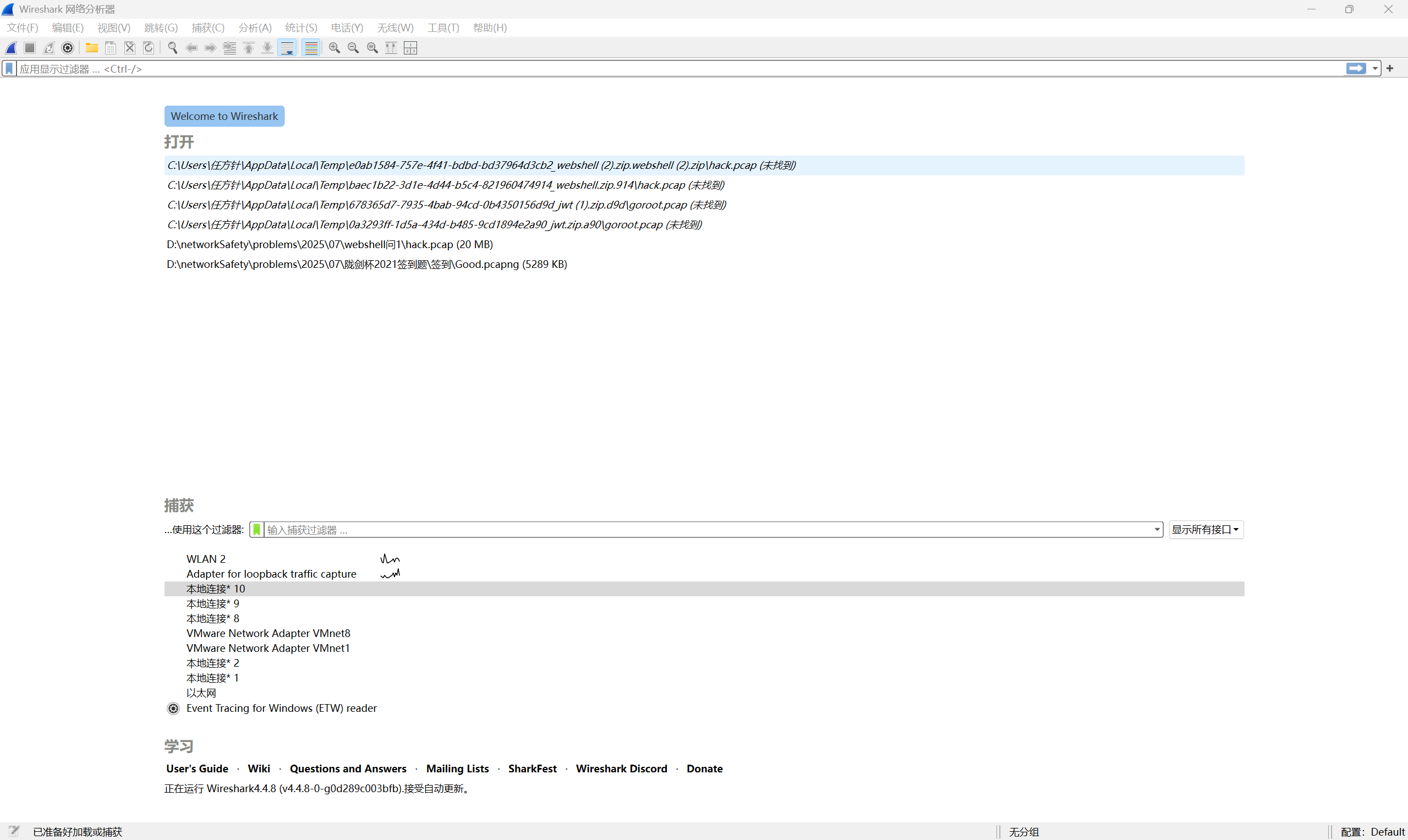Add a display filter button with plus

[x=1390, y=69]
